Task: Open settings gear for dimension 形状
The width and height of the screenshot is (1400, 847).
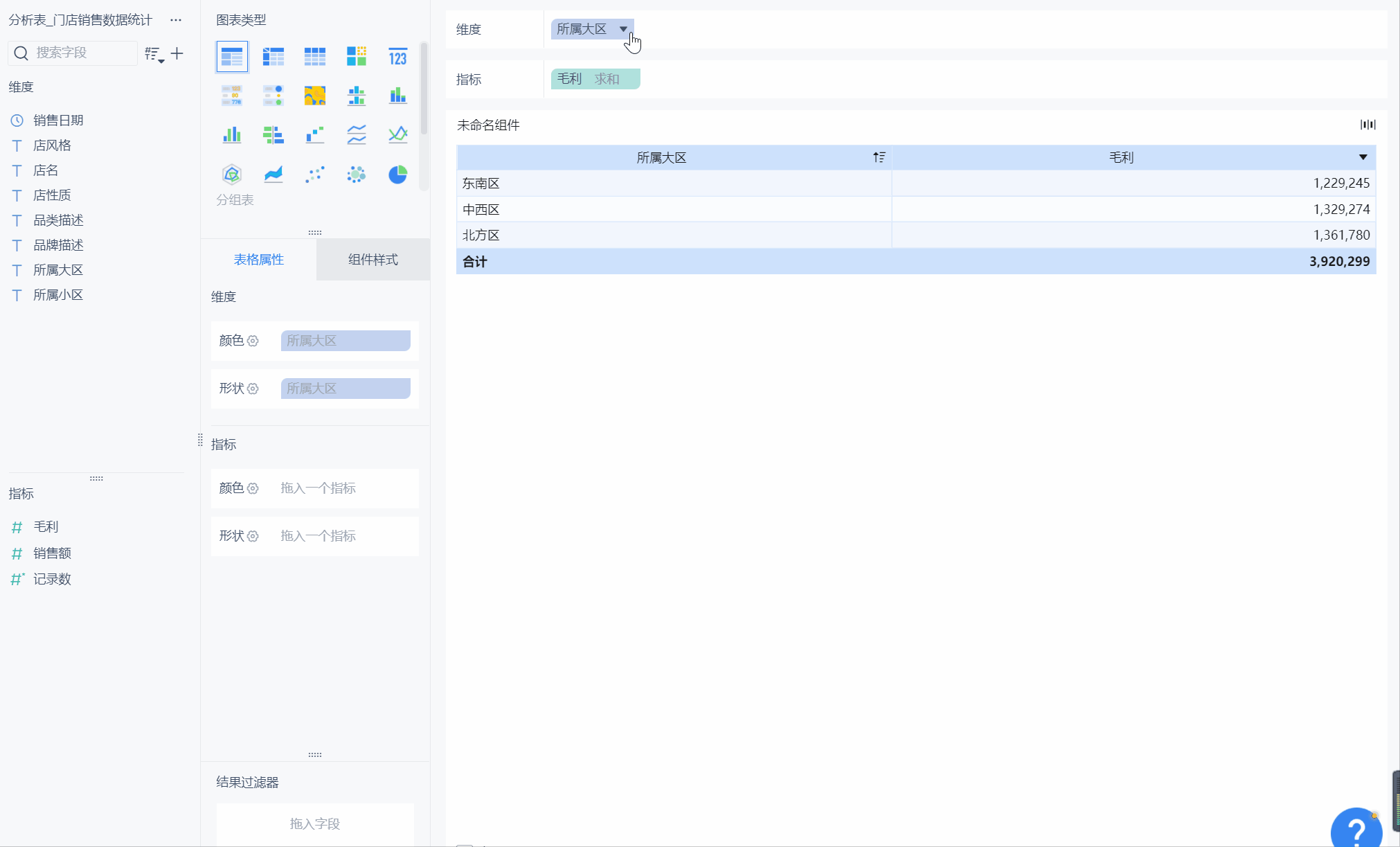Action: [253, 389]
